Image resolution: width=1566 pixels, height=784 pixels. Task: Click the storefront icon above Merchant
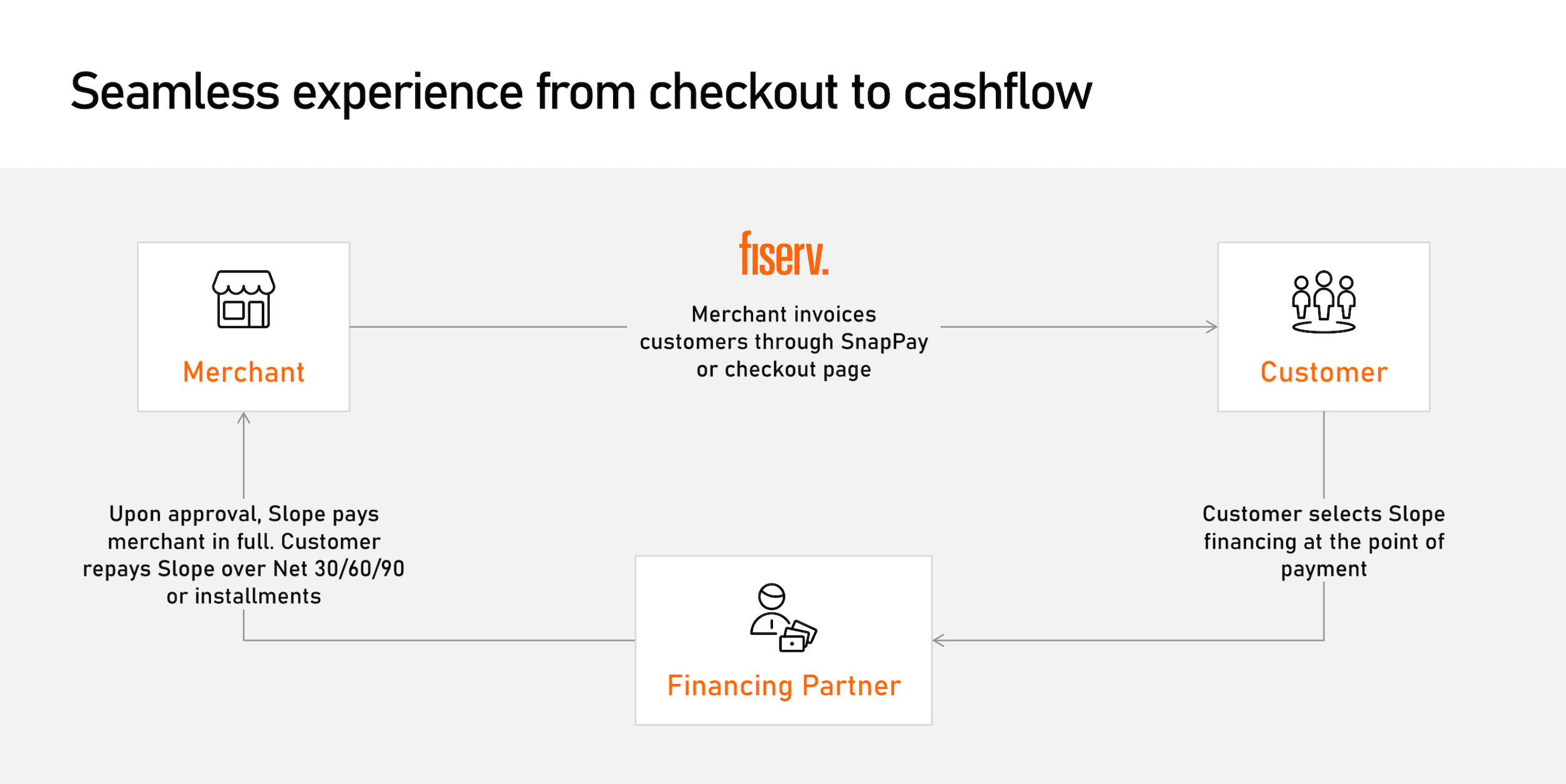coord(244,299)
